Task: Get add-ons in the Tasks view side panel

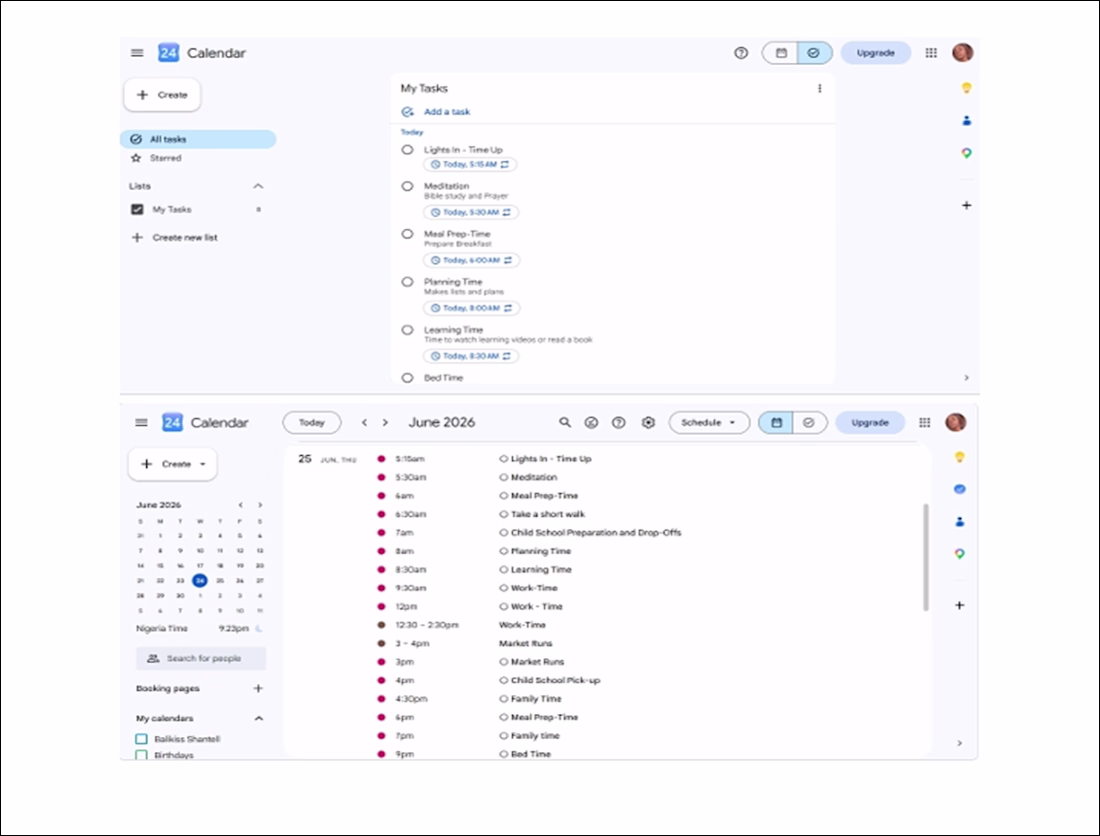Action: coord(966,205)
